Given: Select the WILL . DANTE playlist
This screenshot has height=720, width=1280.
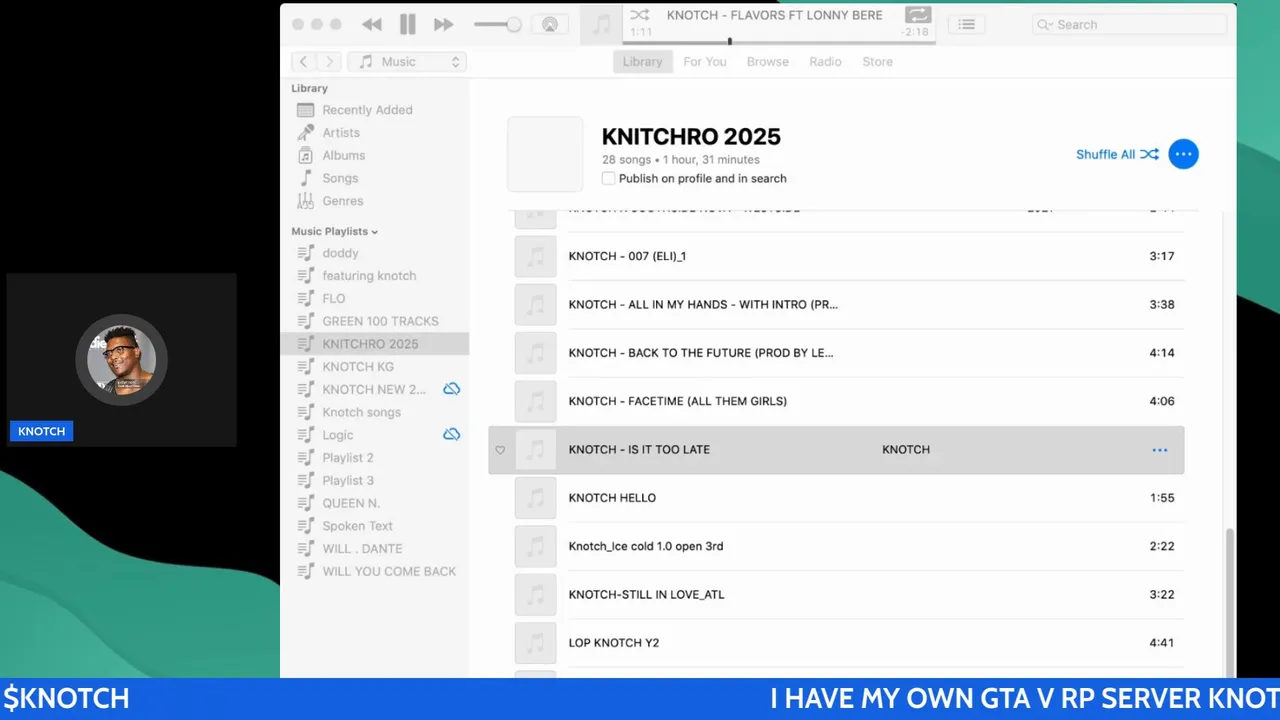Looking at the screenshot, I should 362,549.
